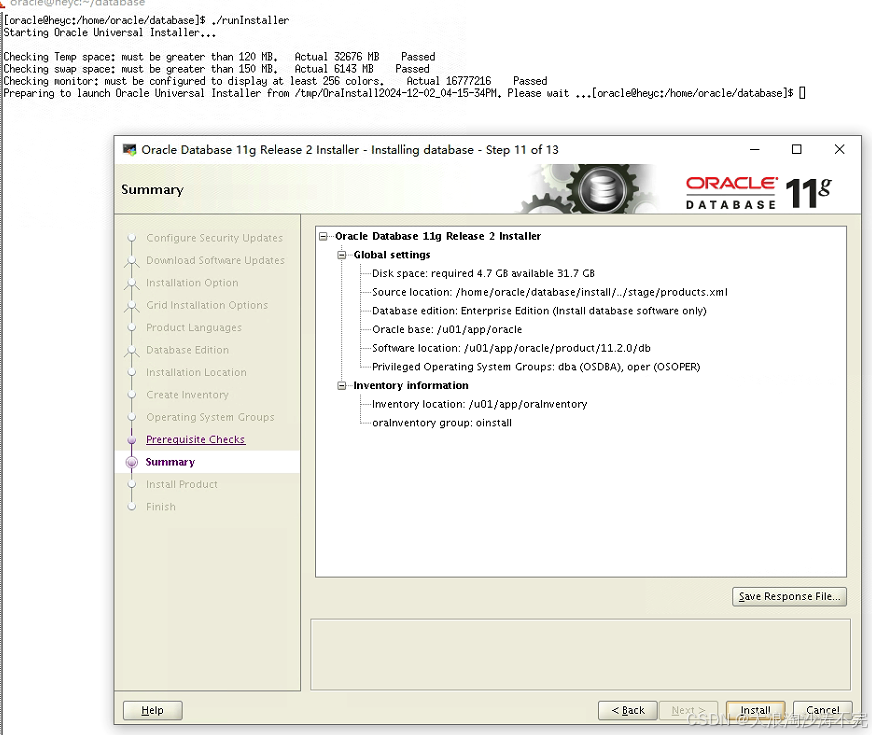
Task: Select Configure Security Updates step
Action: pyautogui.click(x=214, y=237)
